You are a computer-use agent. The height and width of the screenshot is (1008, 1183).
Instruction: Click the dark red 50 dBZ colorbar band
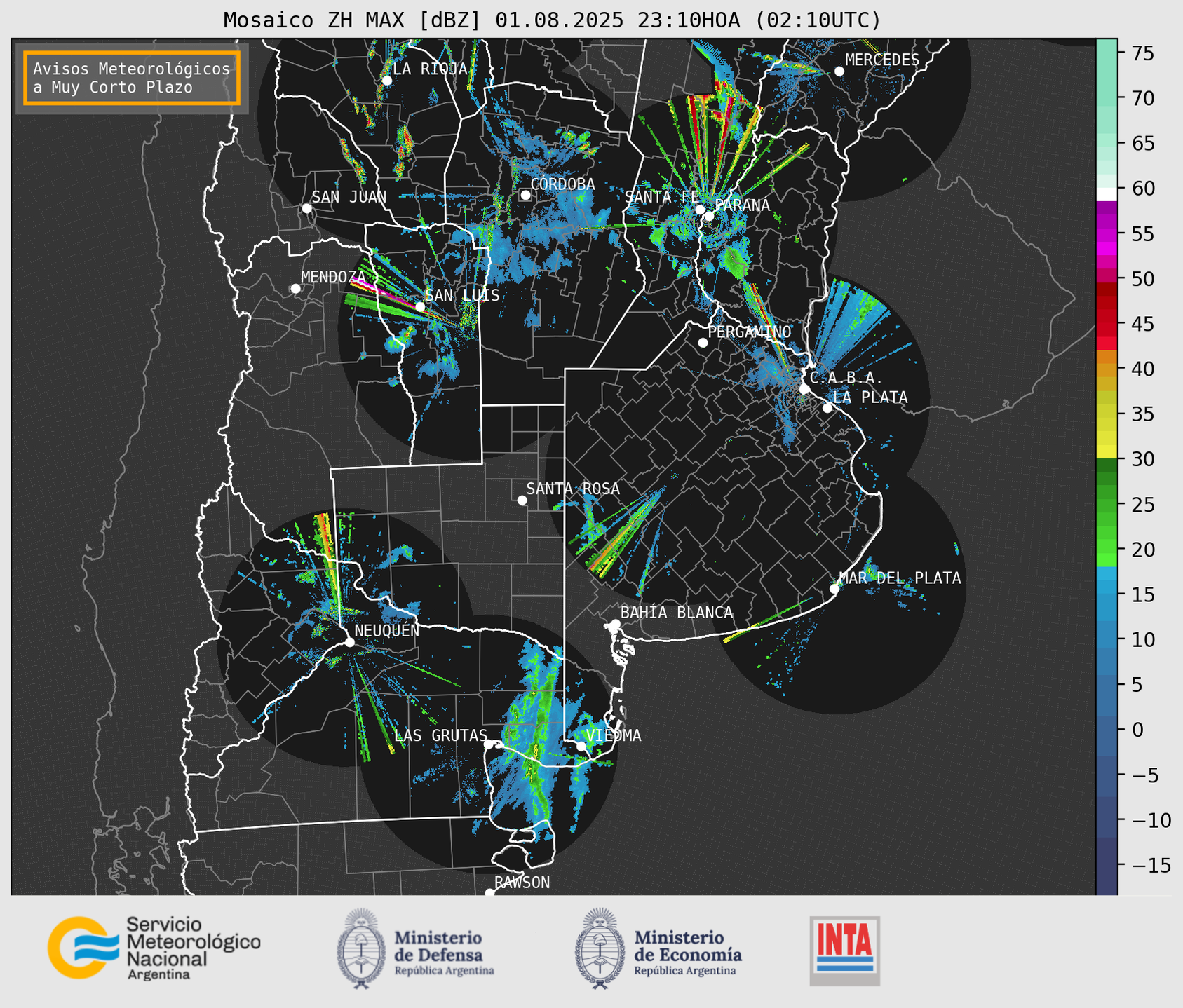[x=1106, y=288]
